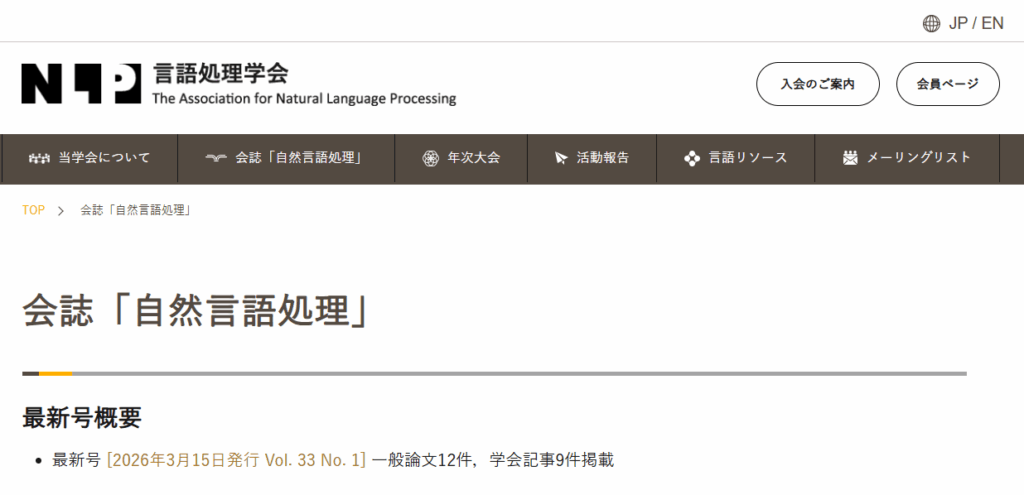
Task: Select 会誌「自然言語処理」 in the navigation bar
Action: pyautogui.click(x=298, y=158)
